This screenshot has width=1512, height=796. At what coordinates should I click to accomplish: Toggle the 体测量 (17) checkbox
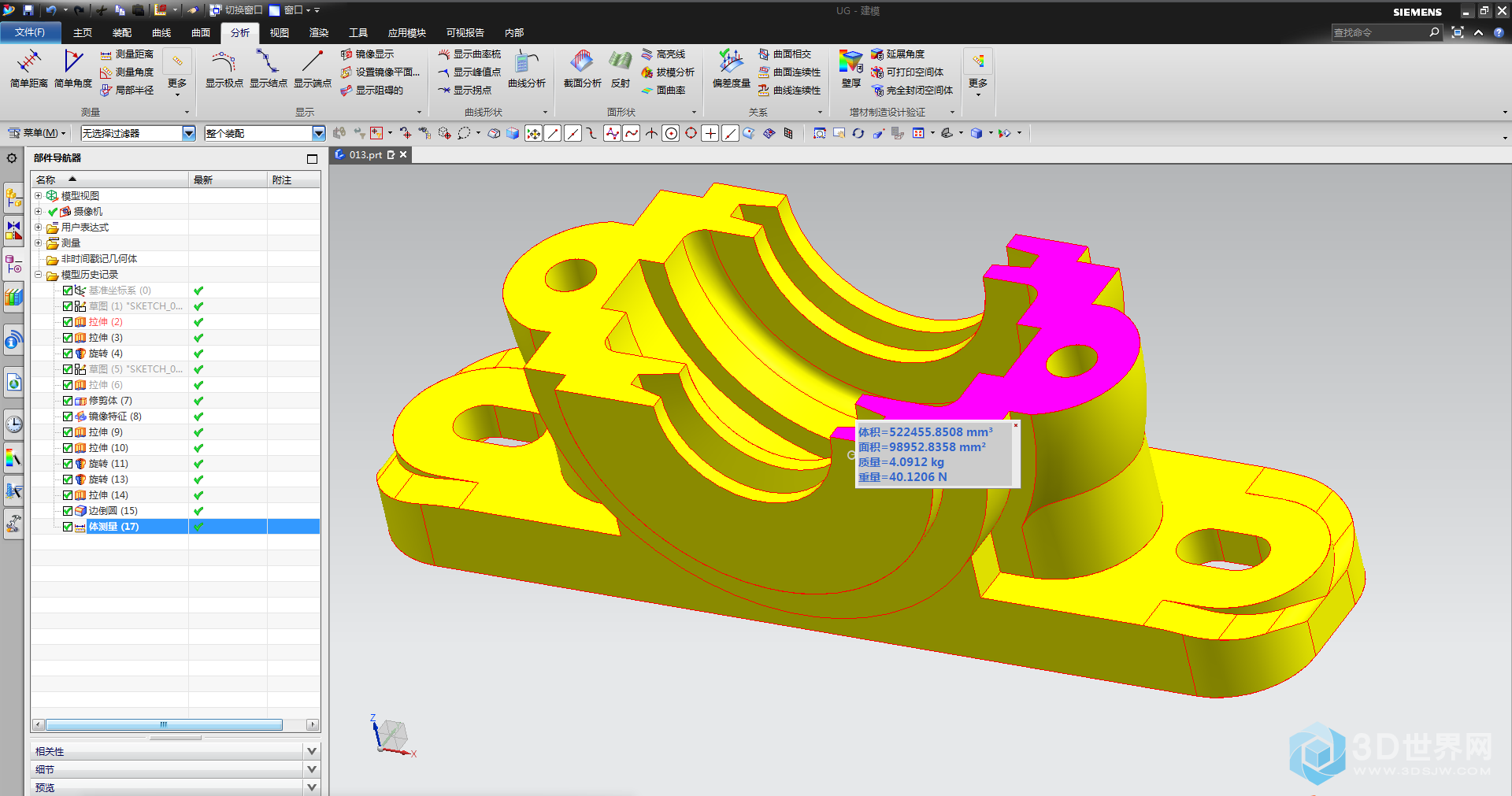(68, 527)
